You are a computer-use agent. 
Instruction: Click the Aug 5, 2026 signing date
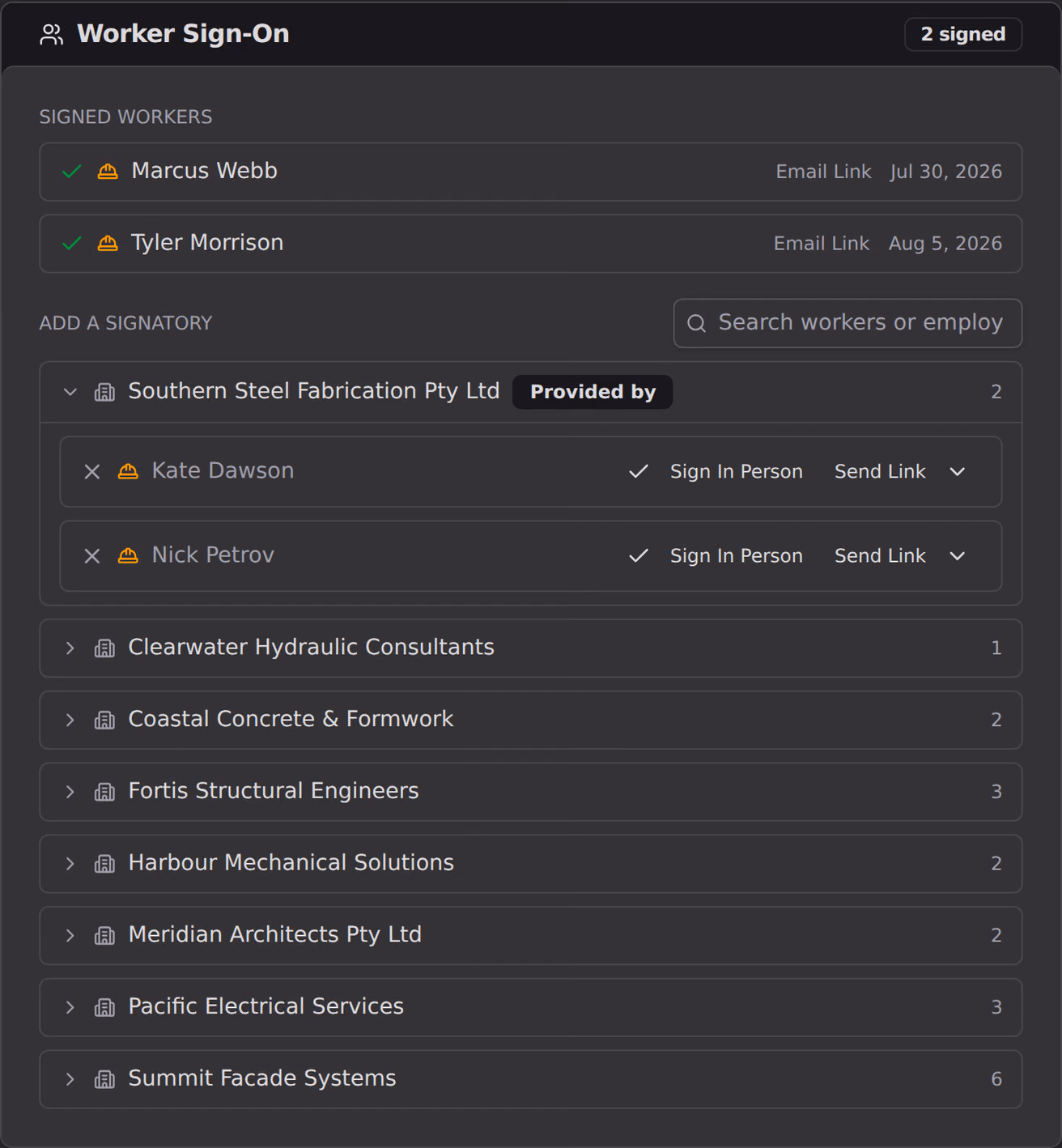coord(945,244)
